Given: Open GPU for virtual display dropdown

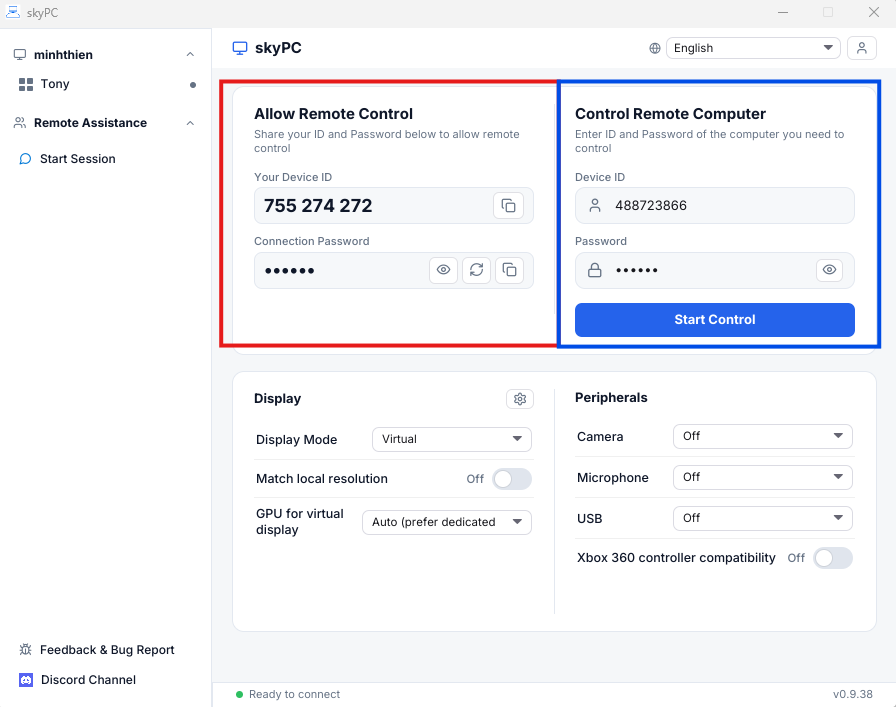Looking at the screenshot, I should pos(447,522).
